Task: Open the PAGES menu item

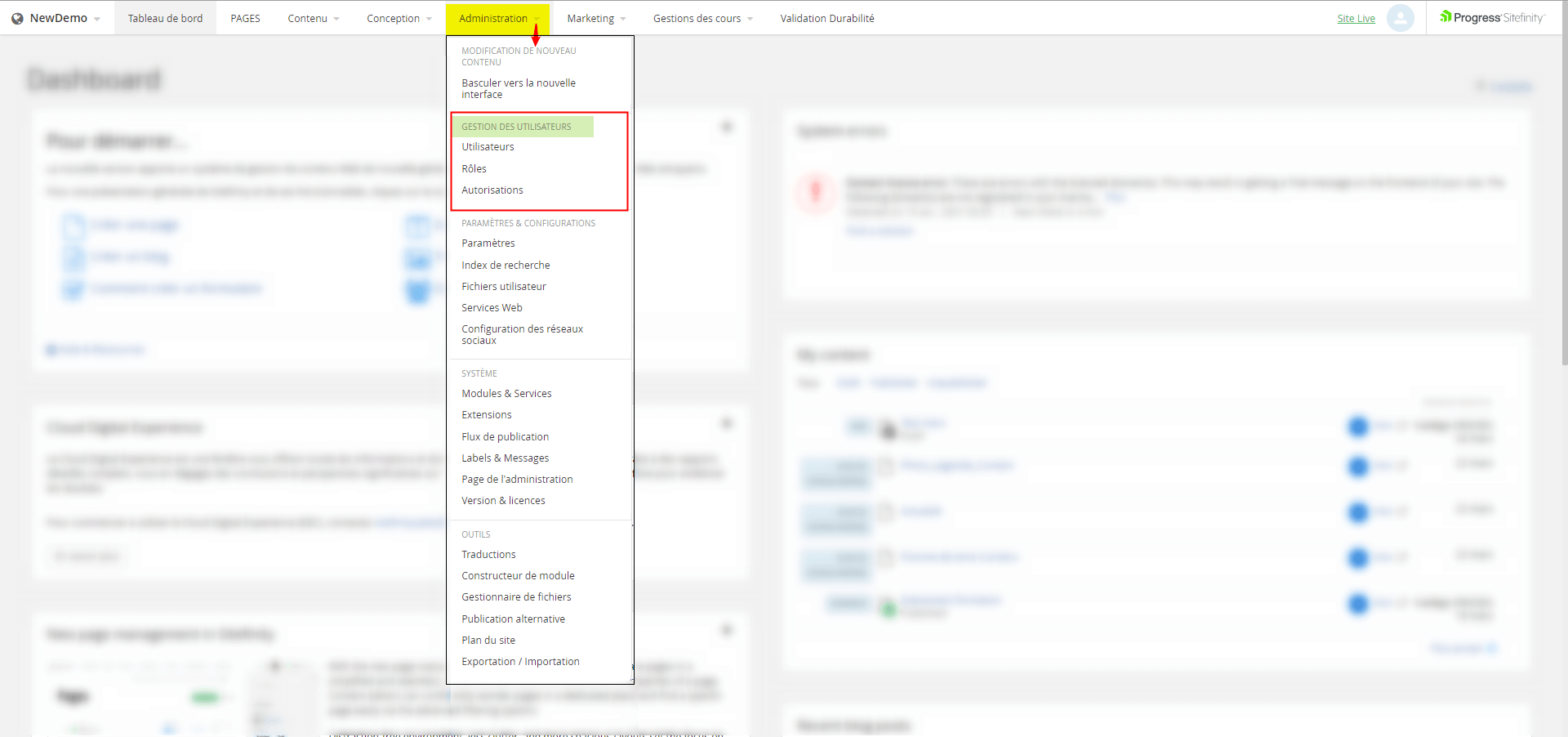Action: (245, 19)
